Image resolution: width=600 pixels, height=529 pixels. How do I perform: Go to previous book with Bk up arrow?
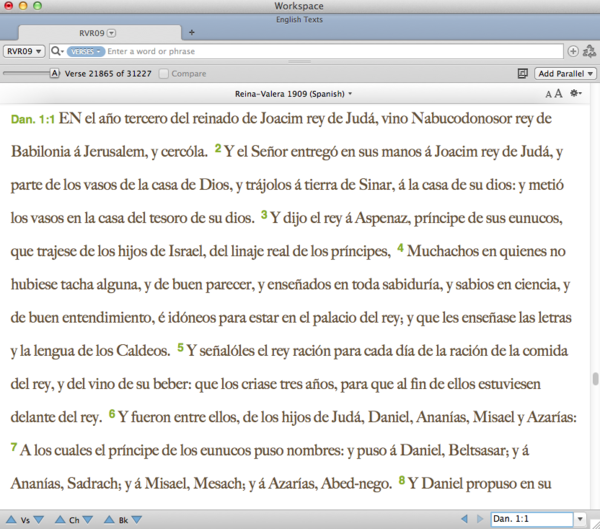pyautogui.click(x=109, y=519)
